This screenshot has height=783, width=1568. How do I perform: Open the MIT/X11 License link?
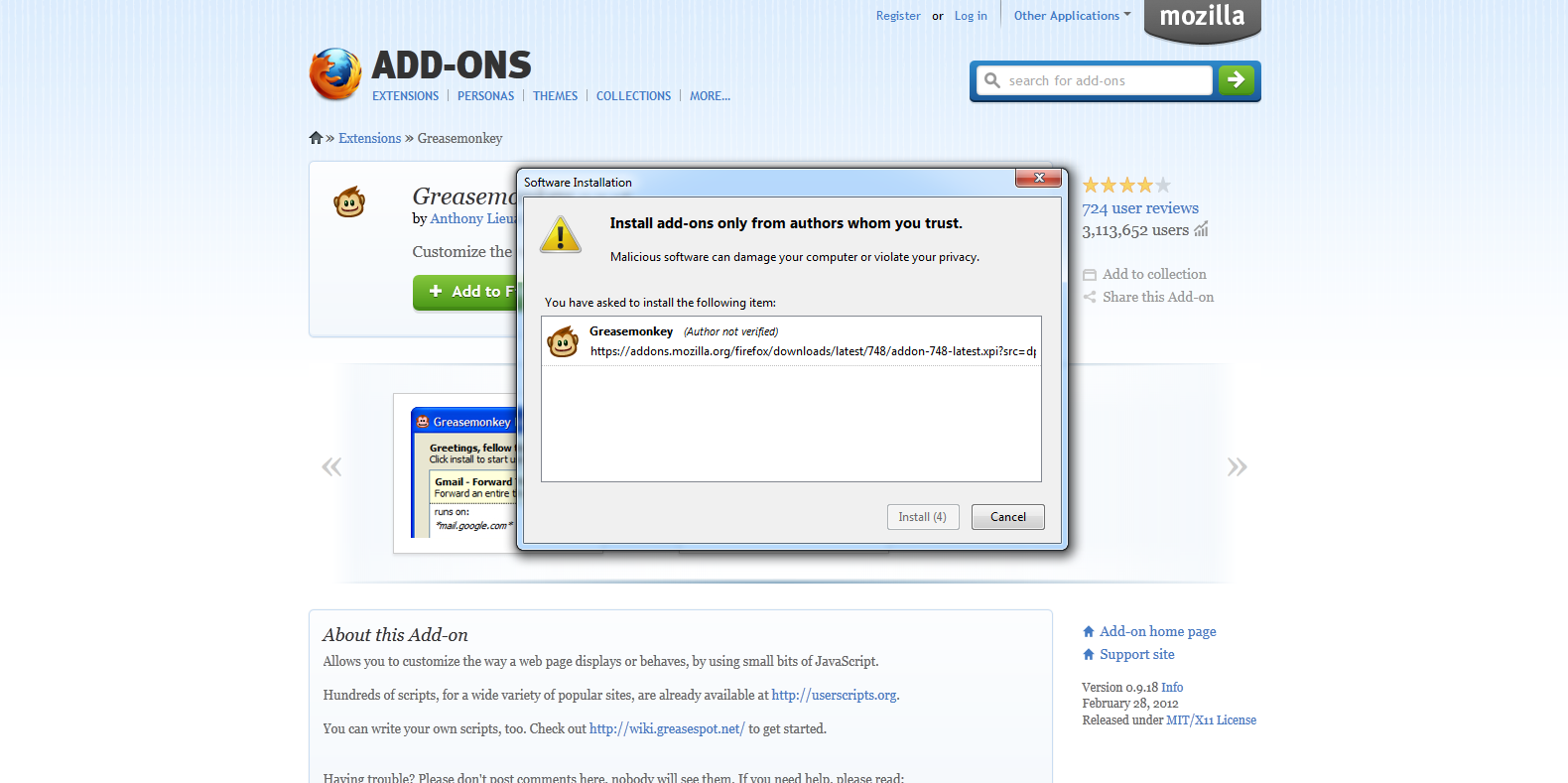click(x=1211, y=720)
